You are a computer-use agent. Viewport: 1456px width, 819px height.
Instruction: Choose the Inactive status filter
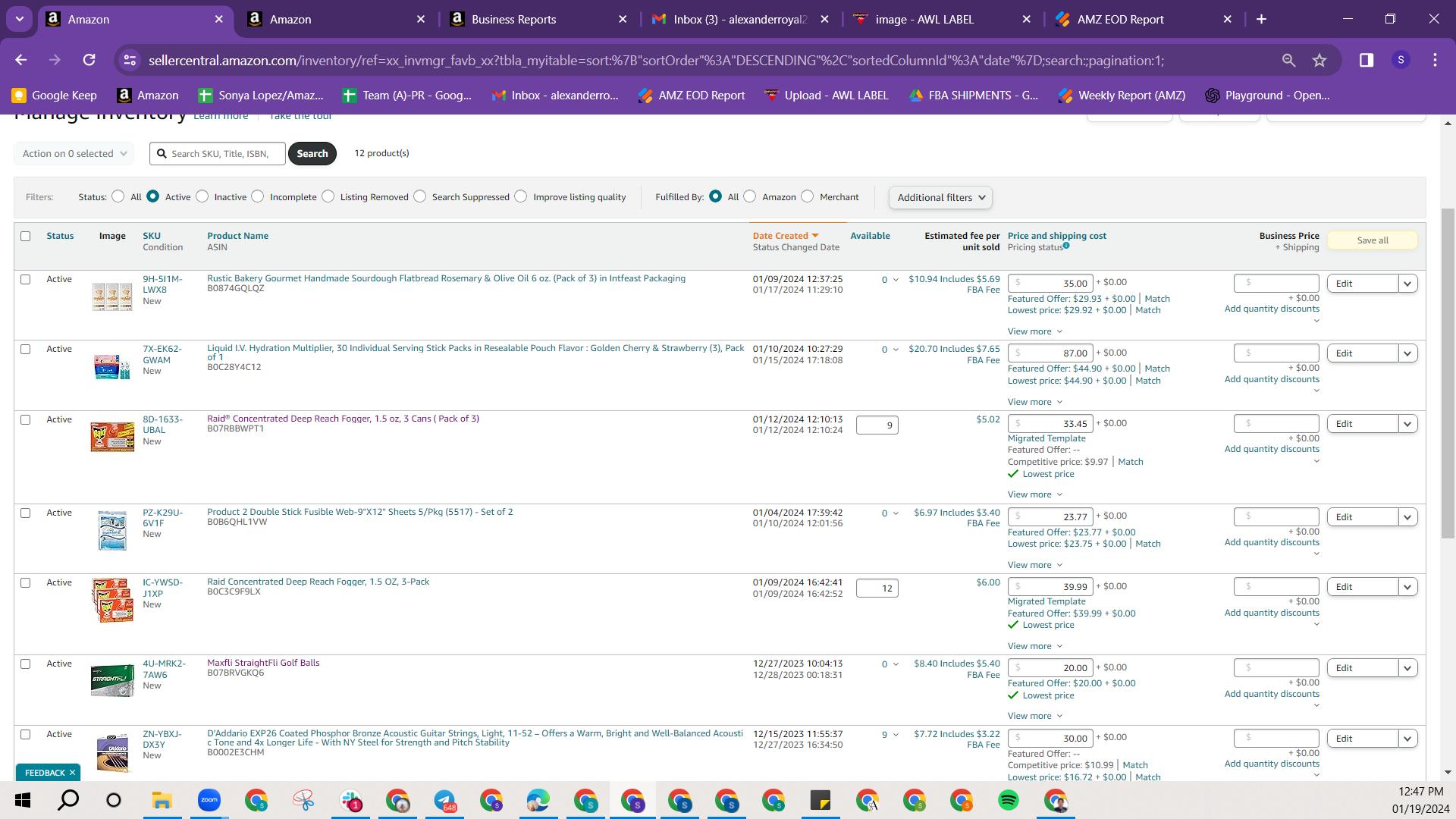(x=202, y=196)
